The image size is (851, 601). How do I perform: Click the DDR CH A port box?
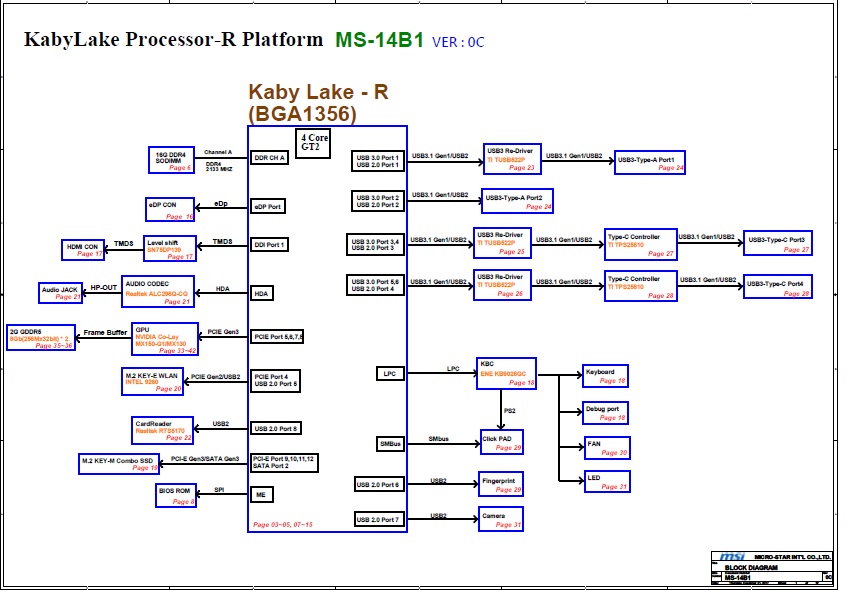[269, 158]
